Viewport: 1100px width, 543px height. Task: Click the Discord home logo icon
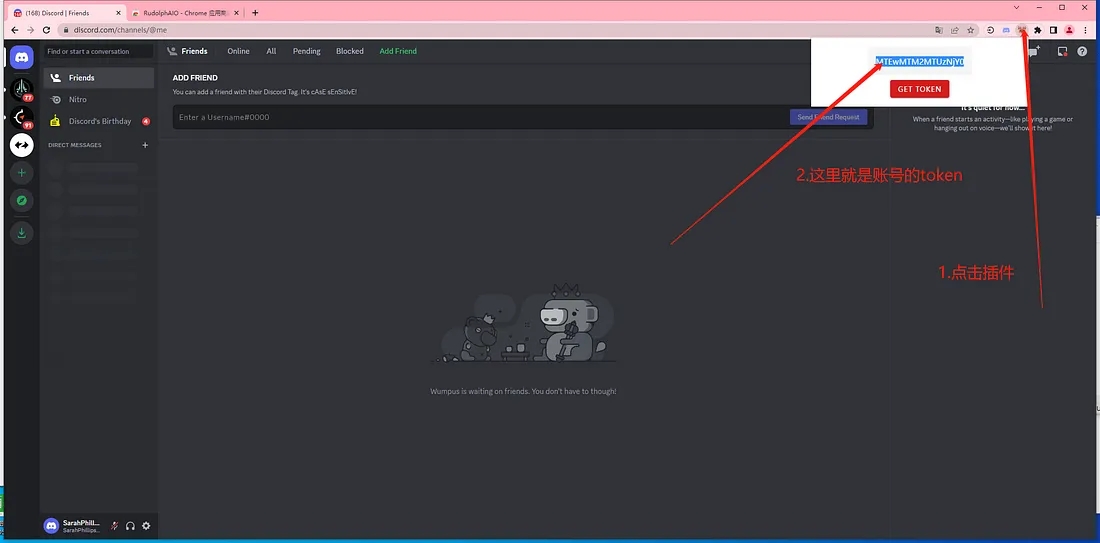[22, 58]
